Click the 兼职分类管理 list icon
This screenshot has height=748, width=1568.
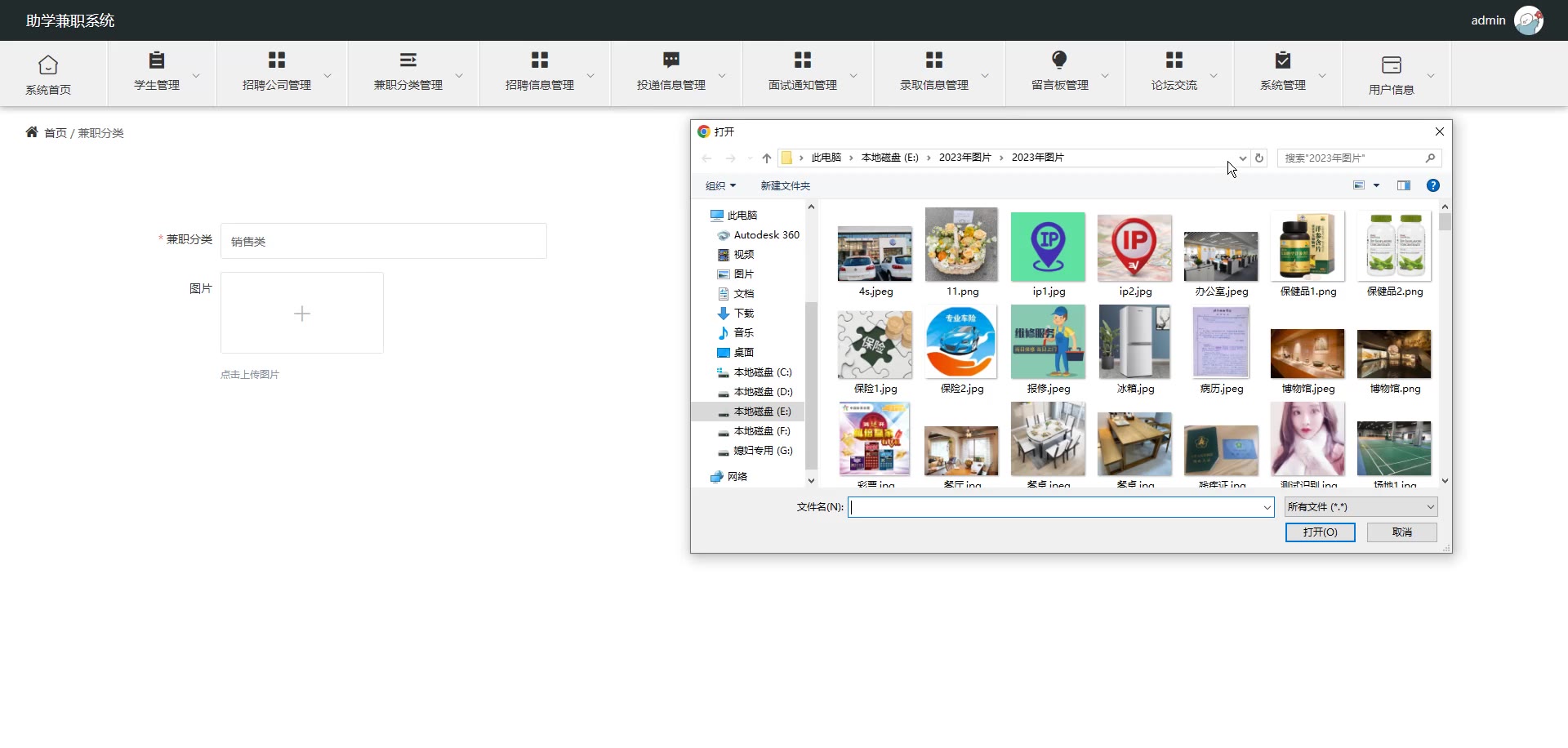click(408, 60)
